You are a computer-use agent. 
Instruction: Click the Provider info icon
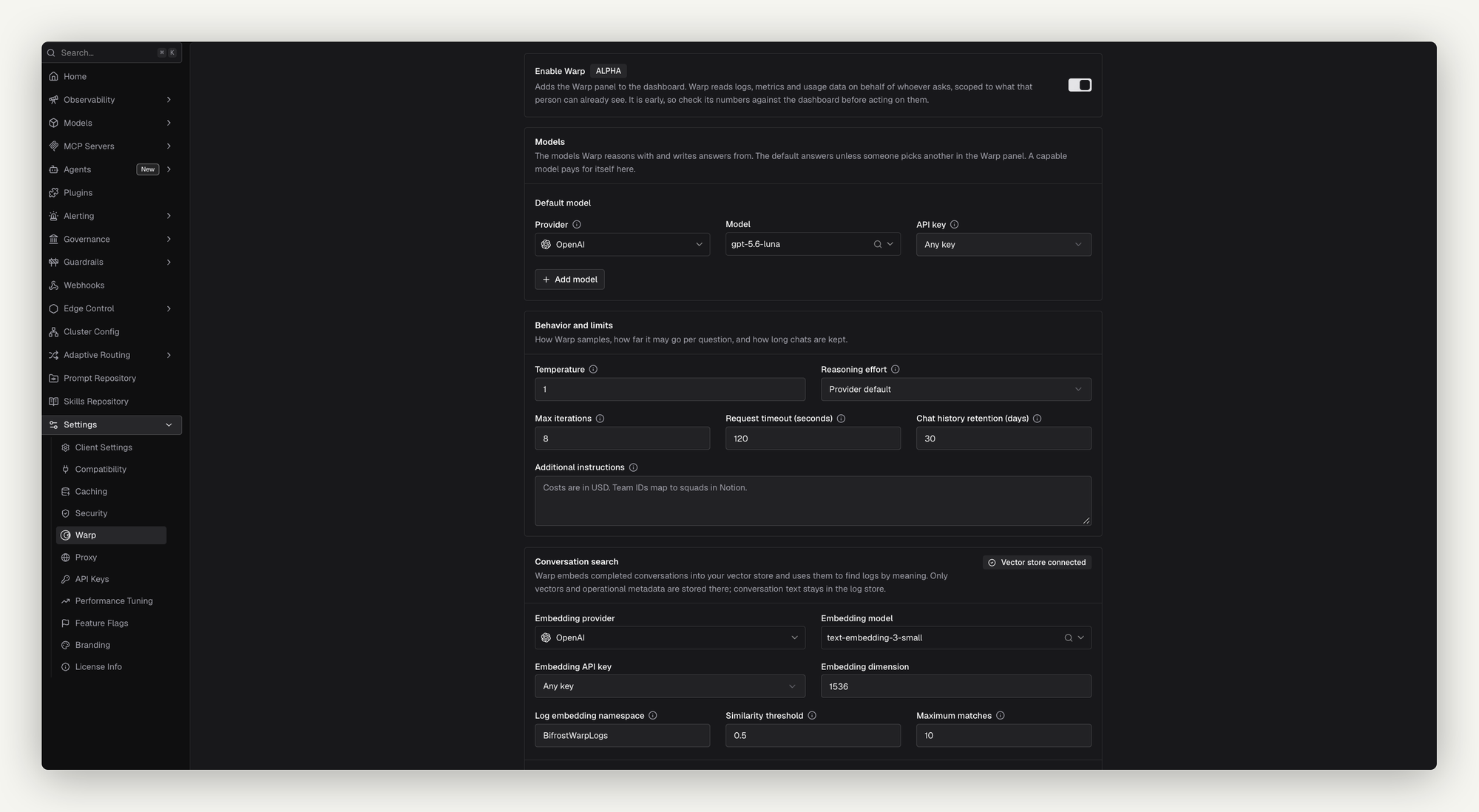pyautogui.click(x=577, y=225)
